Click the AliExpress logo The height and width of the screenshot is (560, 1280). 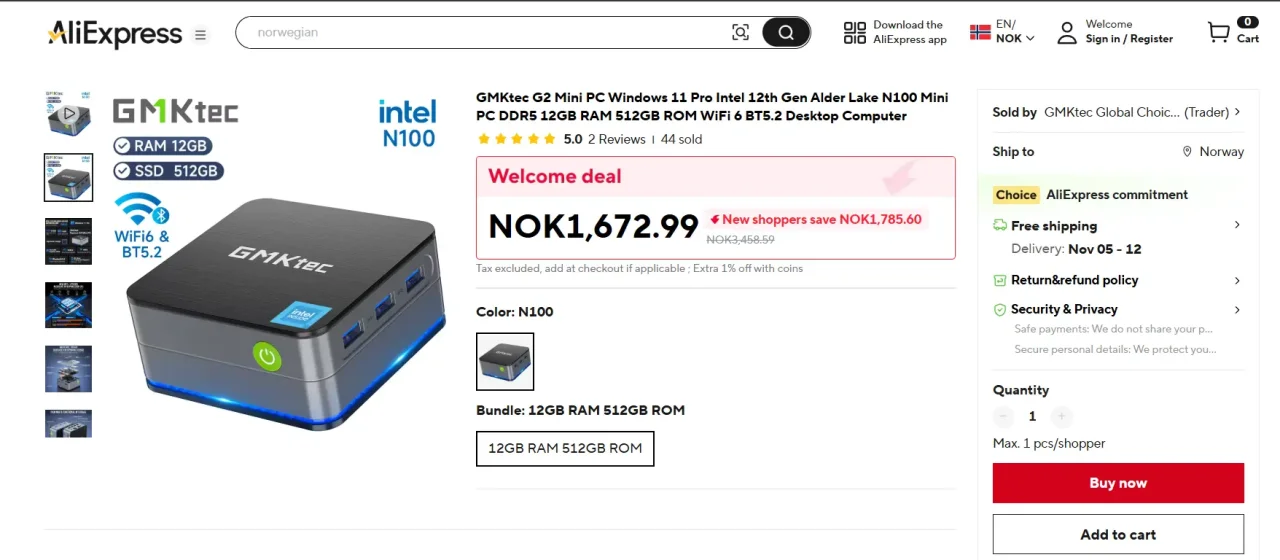[114, 34]
